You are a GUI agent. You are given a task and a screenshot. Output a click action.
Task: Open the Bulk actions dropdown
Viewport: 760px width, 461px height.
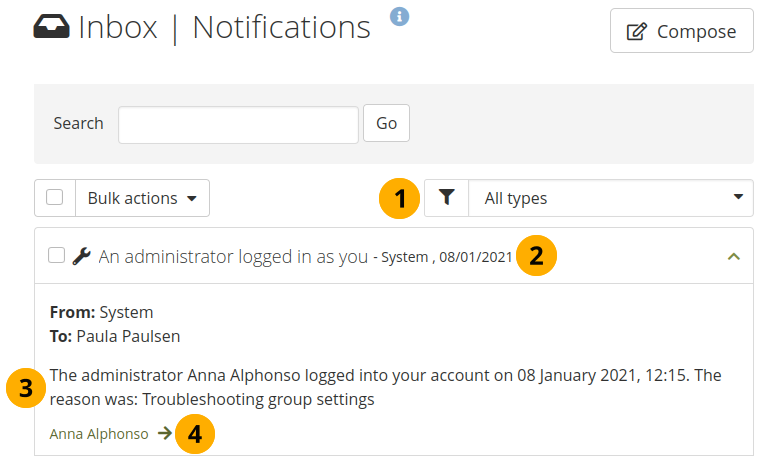tap(142, 198)
